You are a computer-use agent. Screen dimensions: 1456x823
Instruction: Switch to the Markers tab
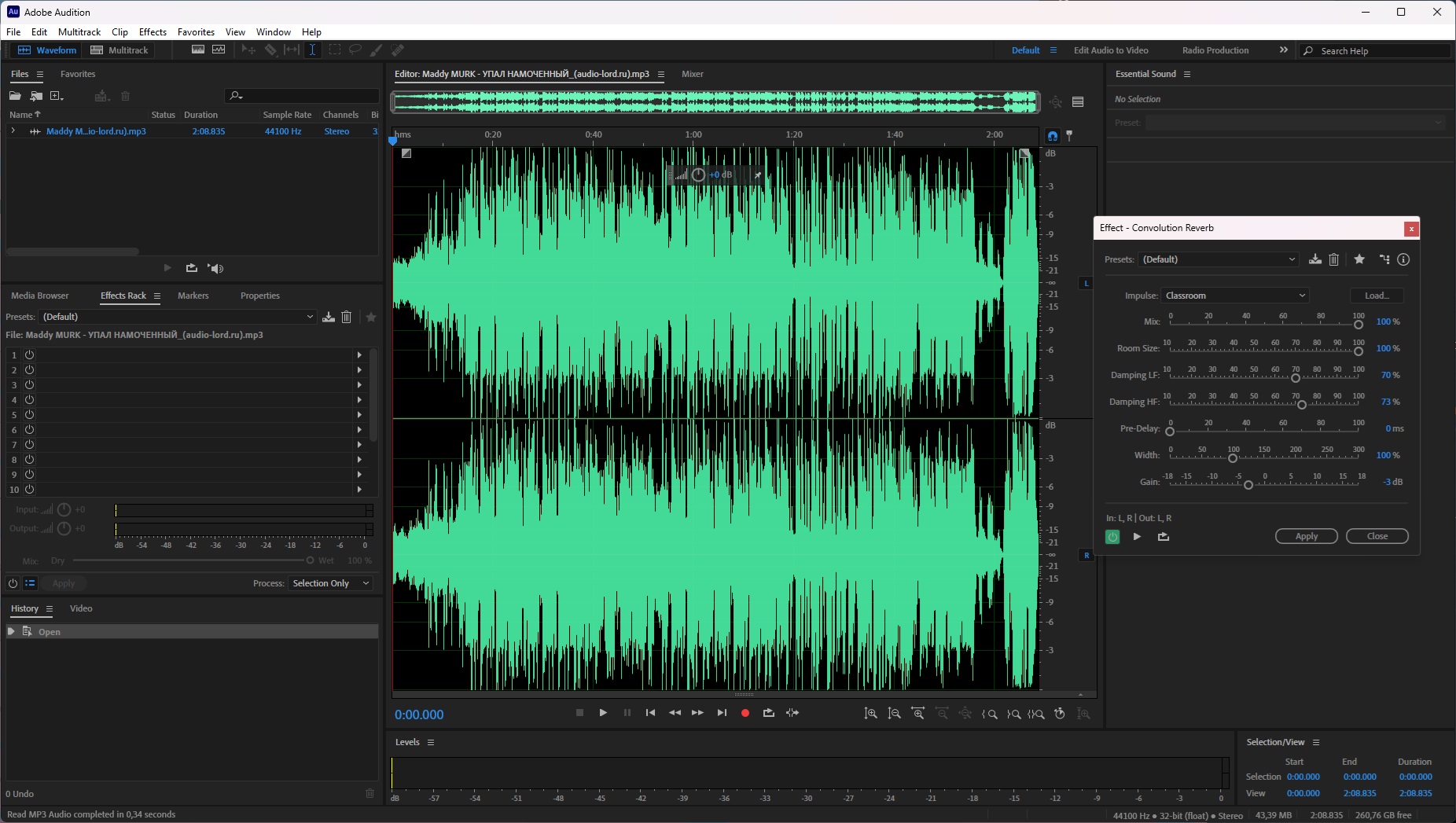coord(193,296)
